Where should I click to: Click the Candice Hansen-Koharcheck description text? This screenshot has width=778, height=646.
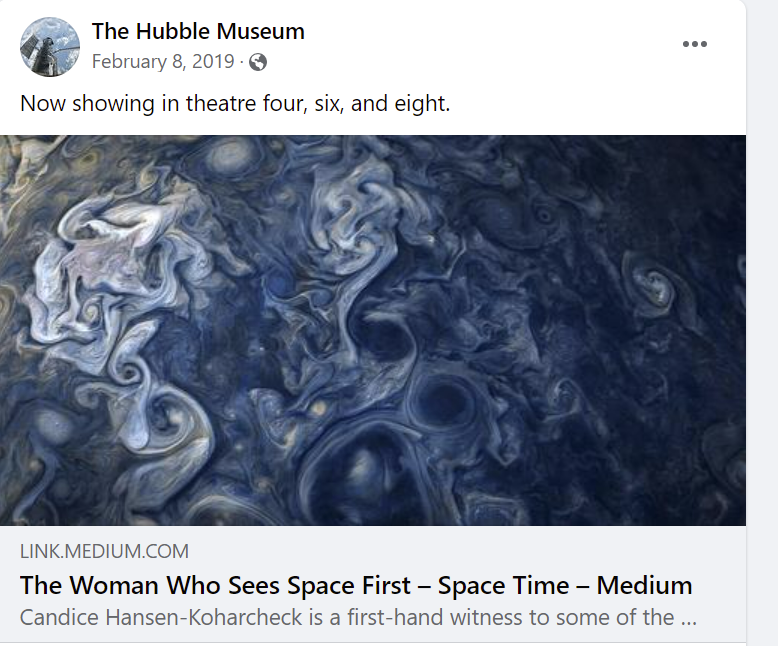tap(358, 618)
